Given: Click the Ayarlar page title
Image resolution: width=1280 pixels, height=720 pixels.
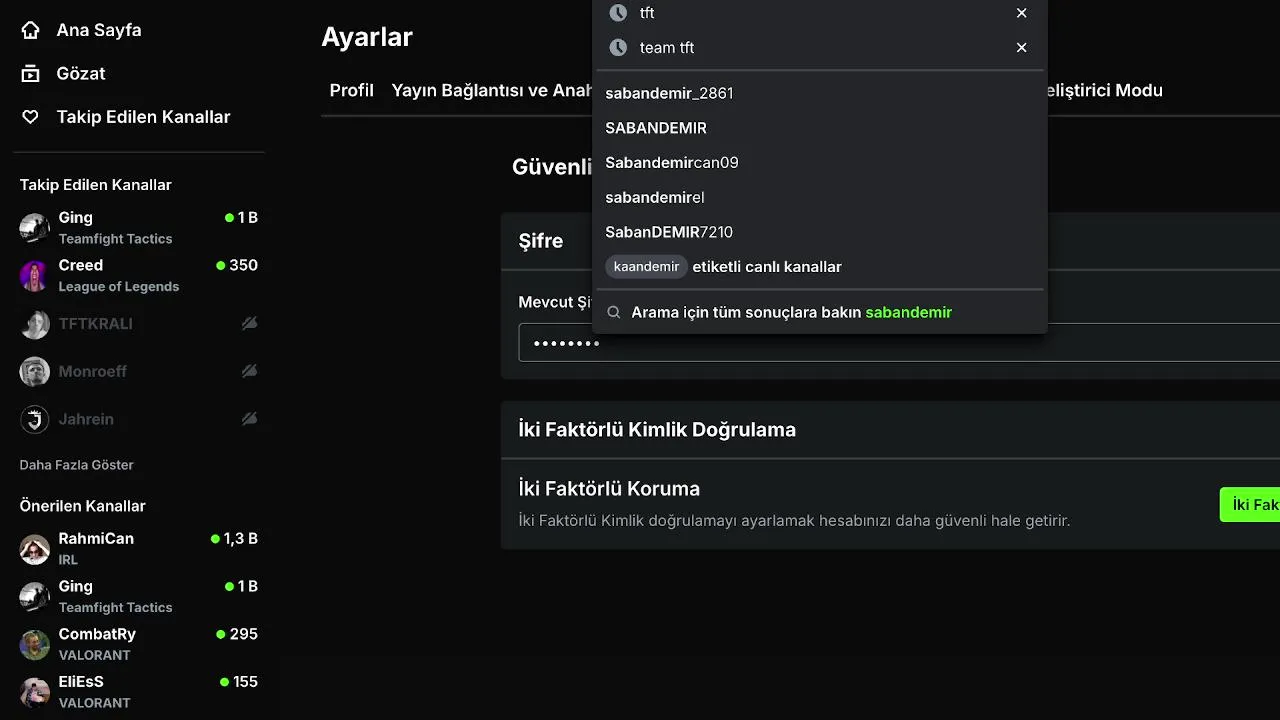Looking at the screenshot, I should (x=367, y=37).
